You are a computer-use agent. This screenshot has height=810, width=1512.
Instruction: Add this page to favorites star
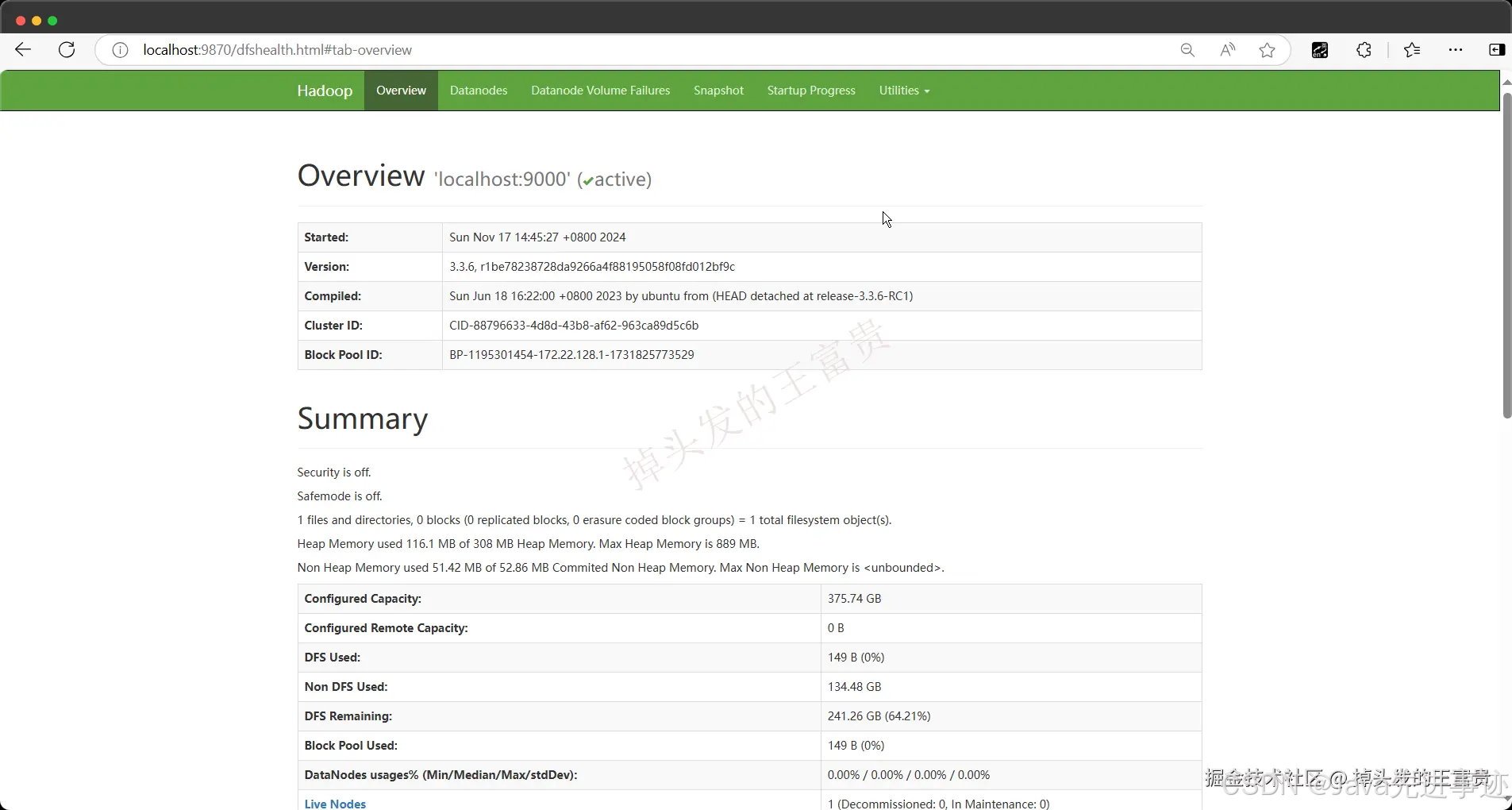(x=1268, y=50)
